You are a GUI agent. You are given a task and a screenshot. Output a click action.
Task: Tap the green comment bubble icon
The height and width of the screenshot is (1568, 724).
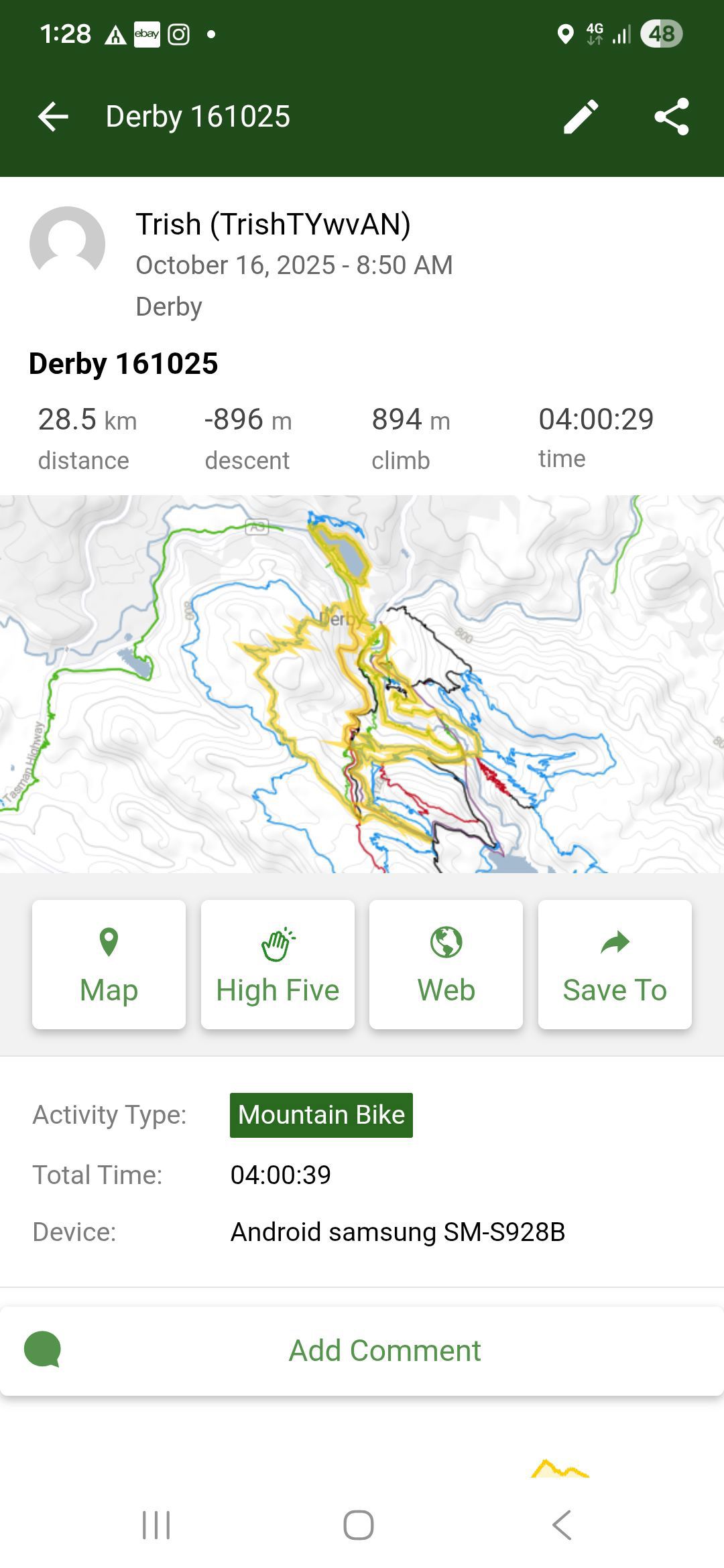point(42,1350)
